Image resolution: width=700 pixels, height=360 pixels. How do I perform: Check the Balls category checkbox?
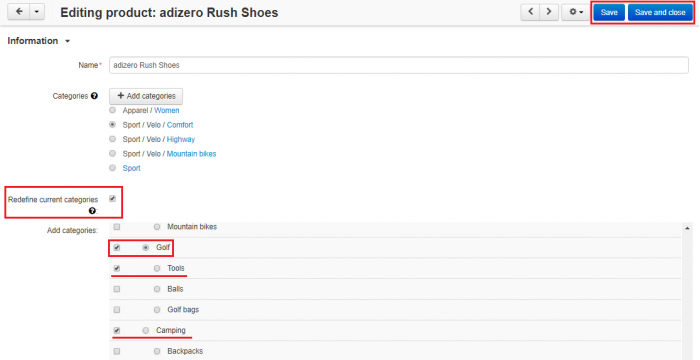pyautogui.click(x=117, y=289)
